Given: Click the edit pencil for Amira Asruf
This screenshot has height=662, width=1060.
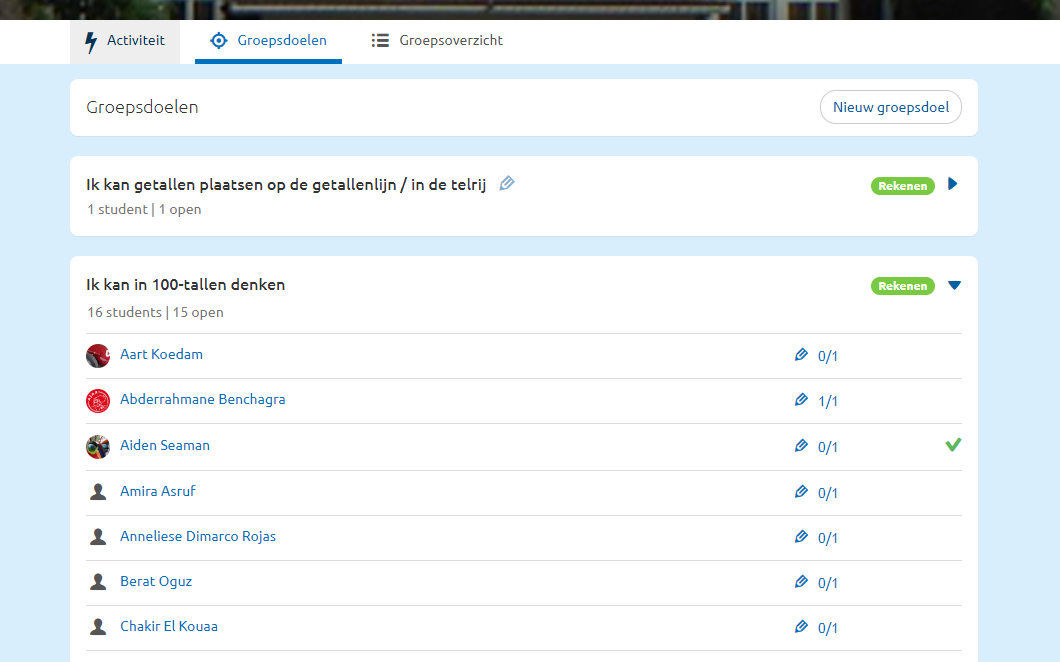Looking at the screenshot, I should coord(801,492).
